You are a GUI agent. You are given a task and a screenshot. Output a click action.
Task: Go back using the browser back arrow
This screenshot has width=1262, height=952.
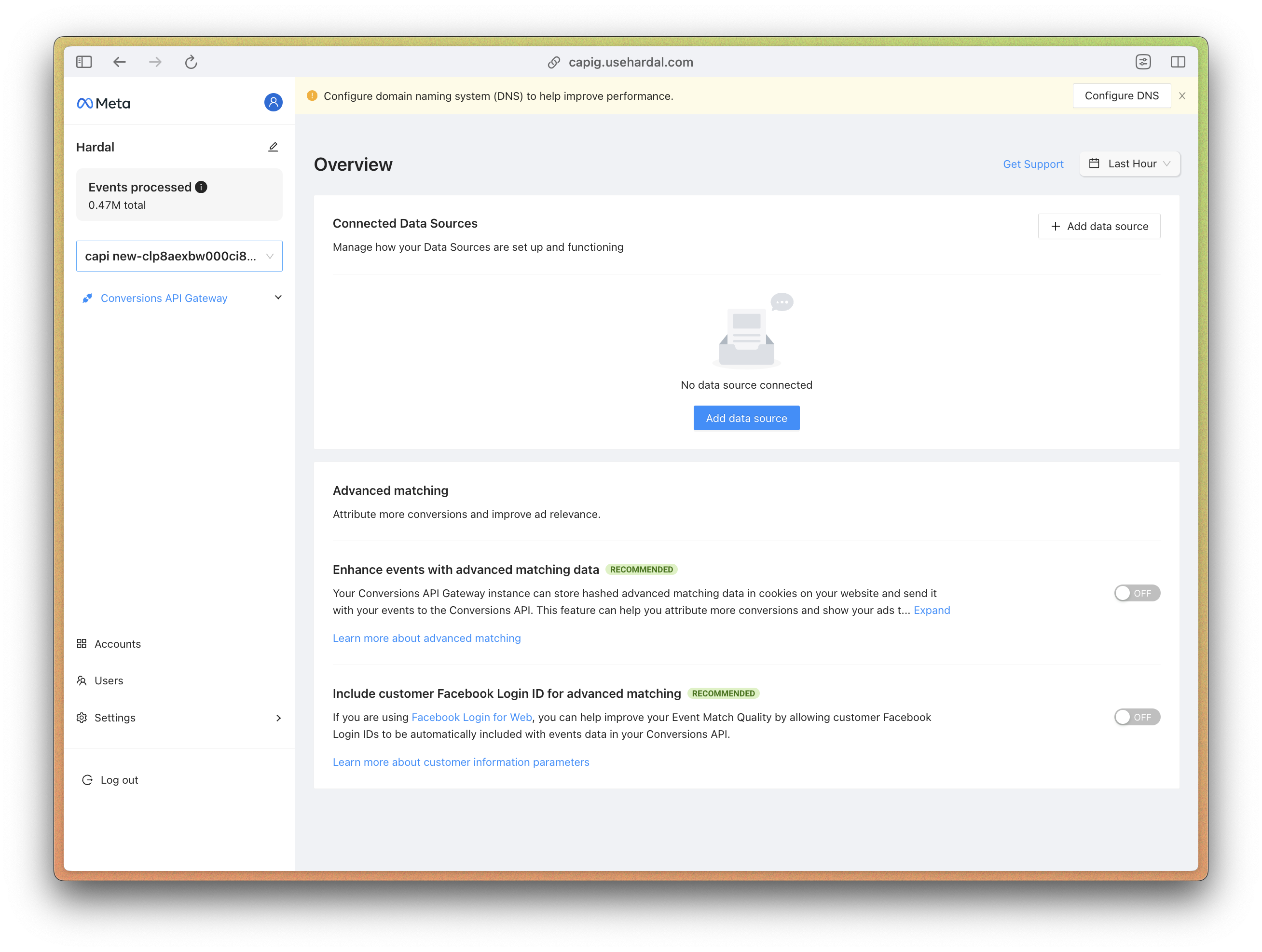click(119, 62)
